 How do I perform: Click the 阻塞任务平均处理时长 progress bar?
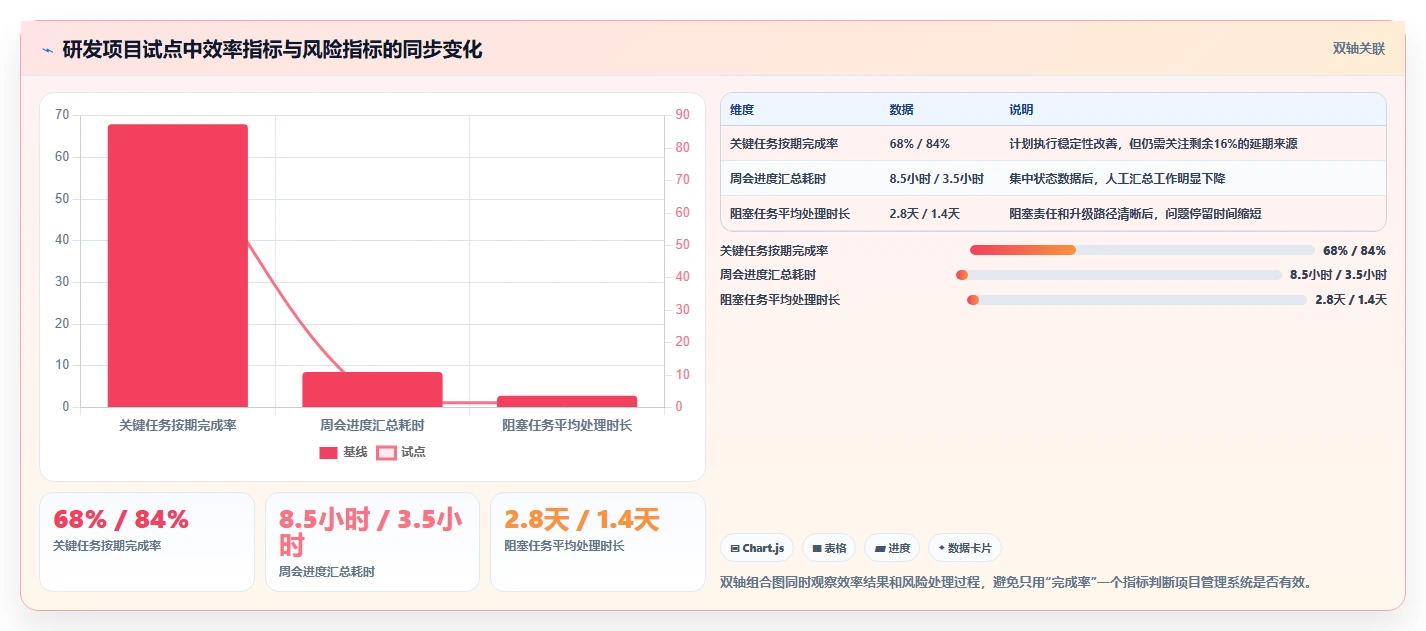click(x=1136, y=300)
